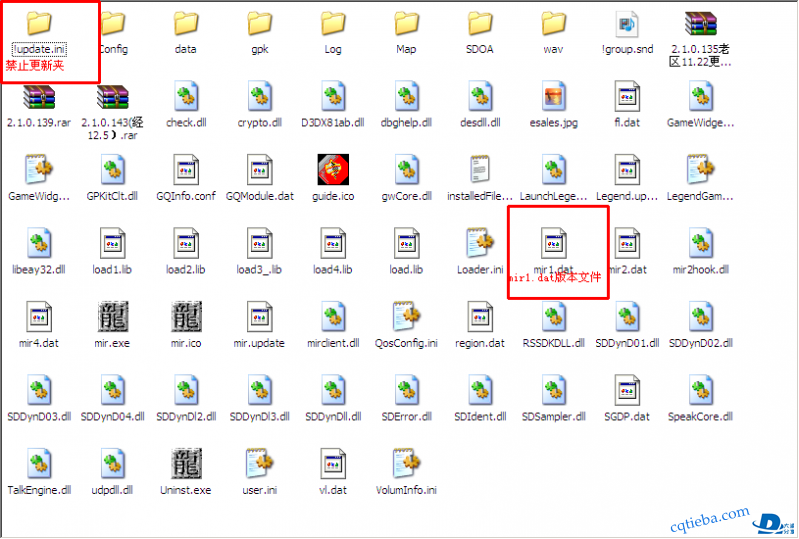Select the SDDynDl2.dll file icon
Image resolution: width=799 pixels, height=539 pixels.
tap(186, 390)
